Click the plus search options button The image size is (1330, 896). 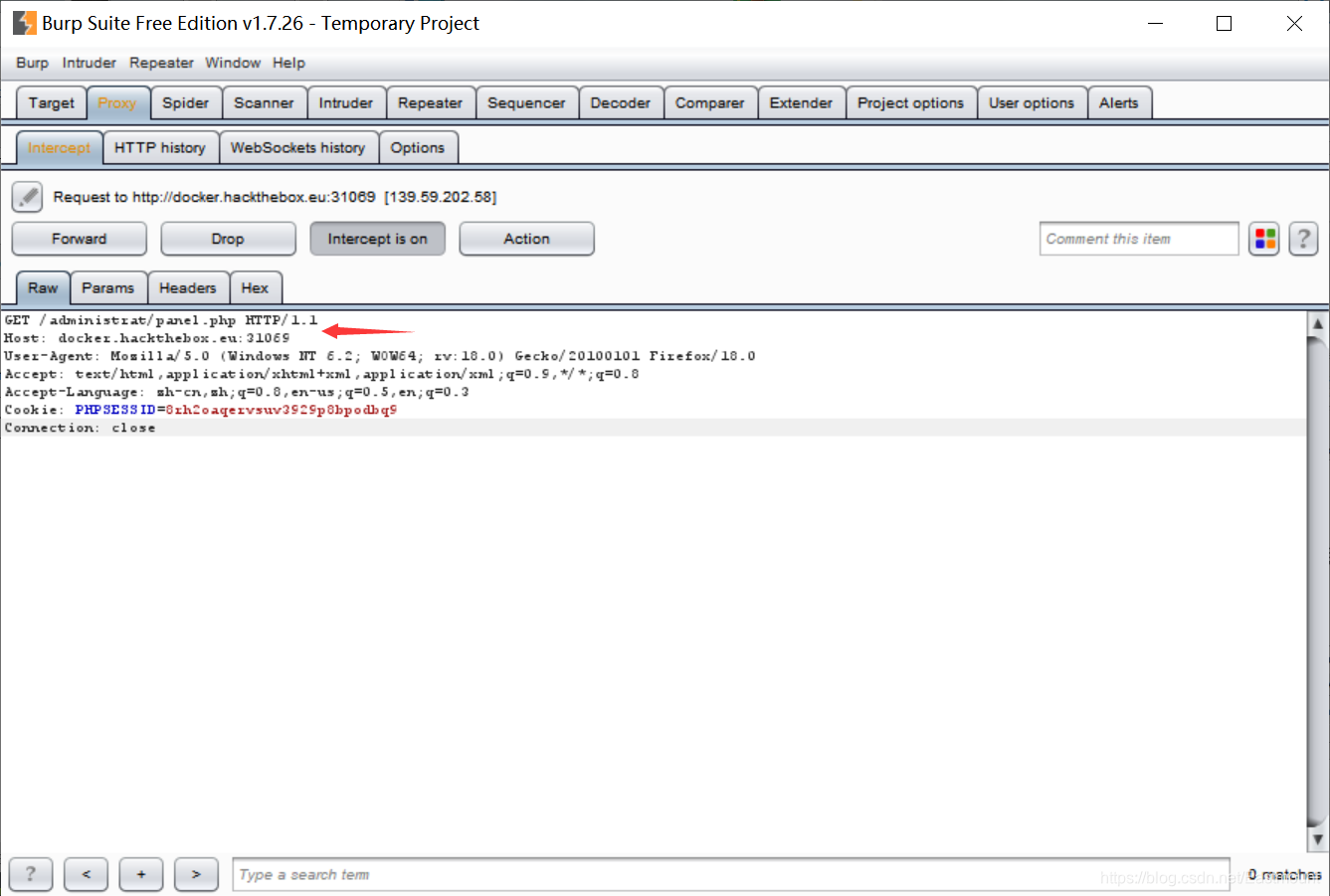coord(141,874)
